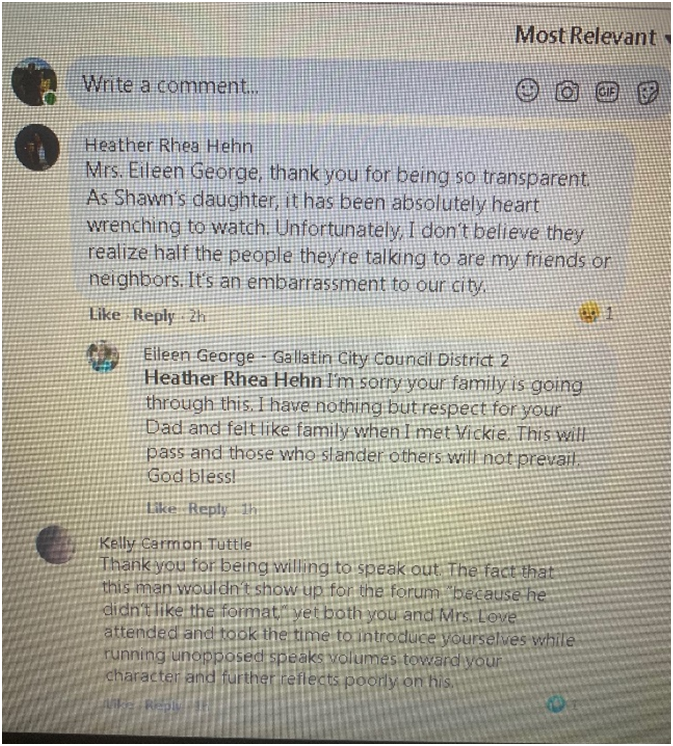This screenshot has height=746, width=673.
Task: View reaction on Heather Rhea Hehn's comment
Action: 595,313
